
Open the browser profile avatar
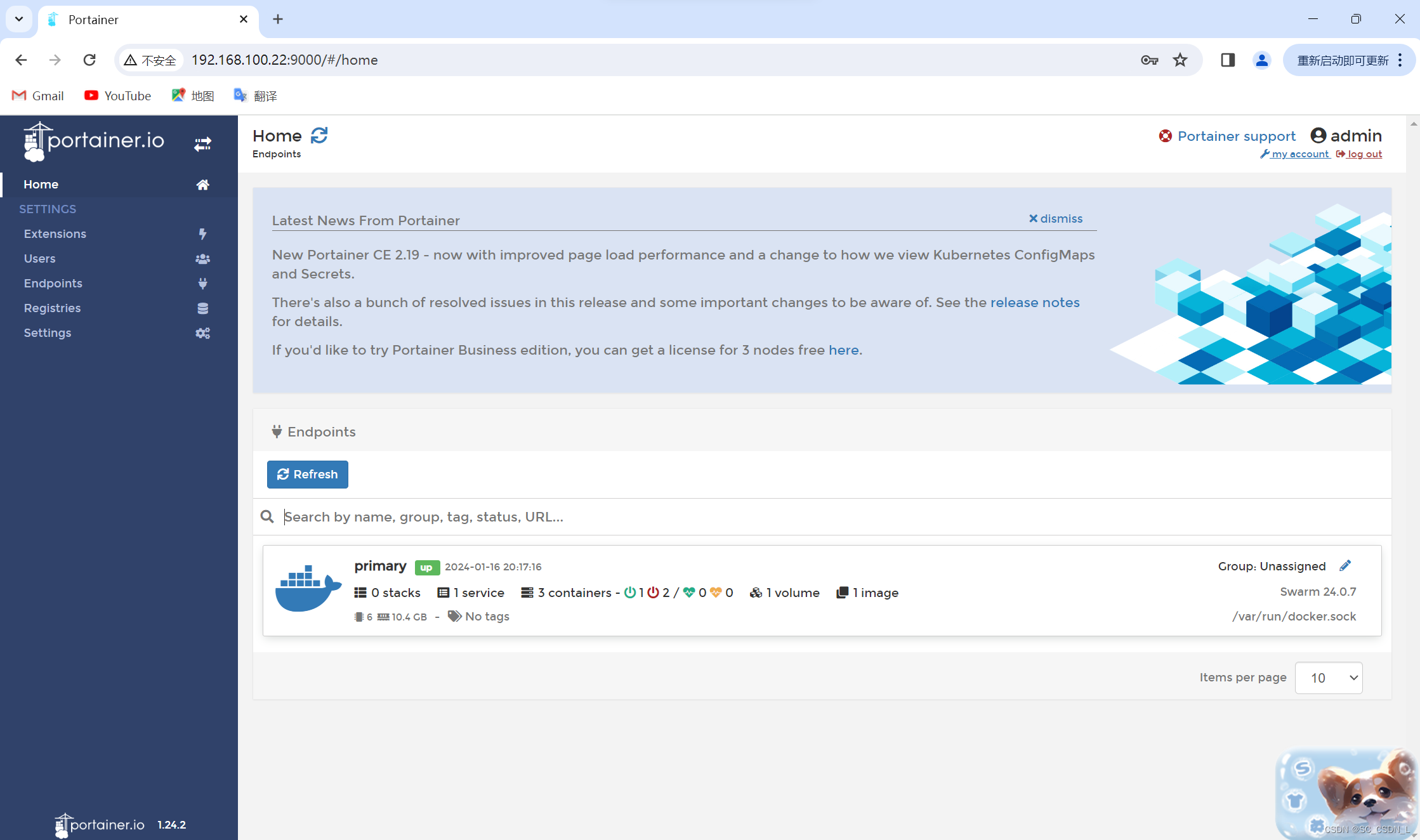[x=1261, y=60]
